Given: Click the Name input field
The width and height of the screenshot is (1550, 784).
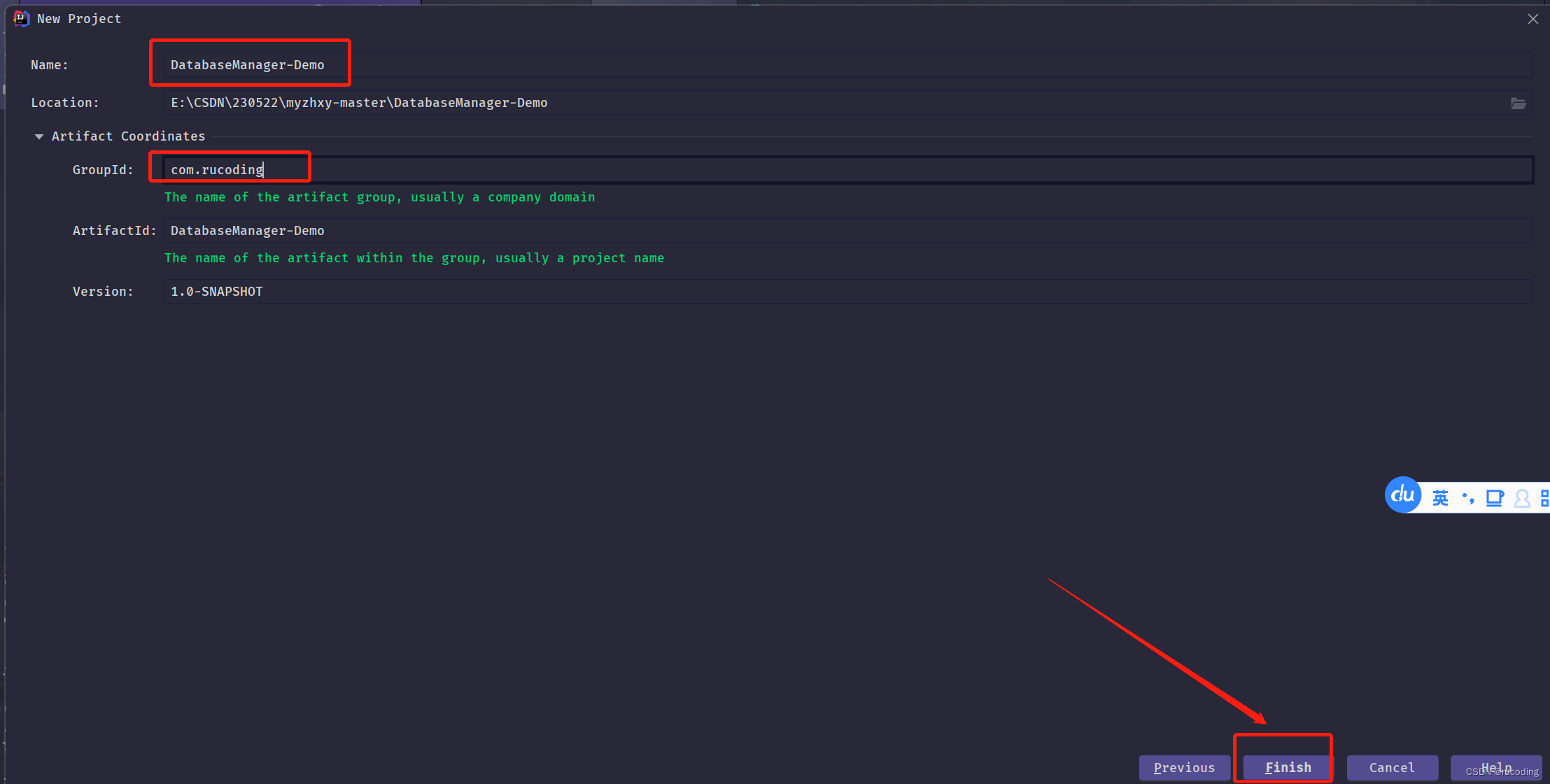Looking at the screenshot, I should tap(847, 65).
